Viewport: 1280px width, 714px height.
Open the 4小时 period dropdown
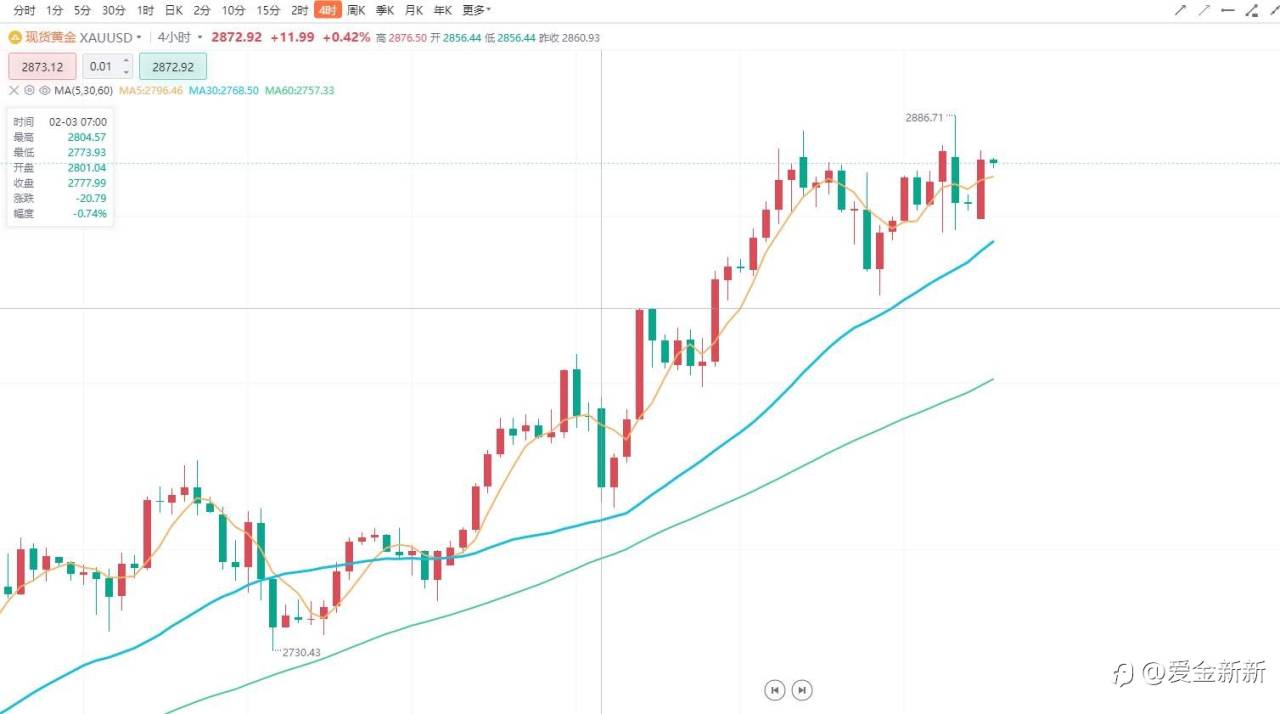point(177,37)
